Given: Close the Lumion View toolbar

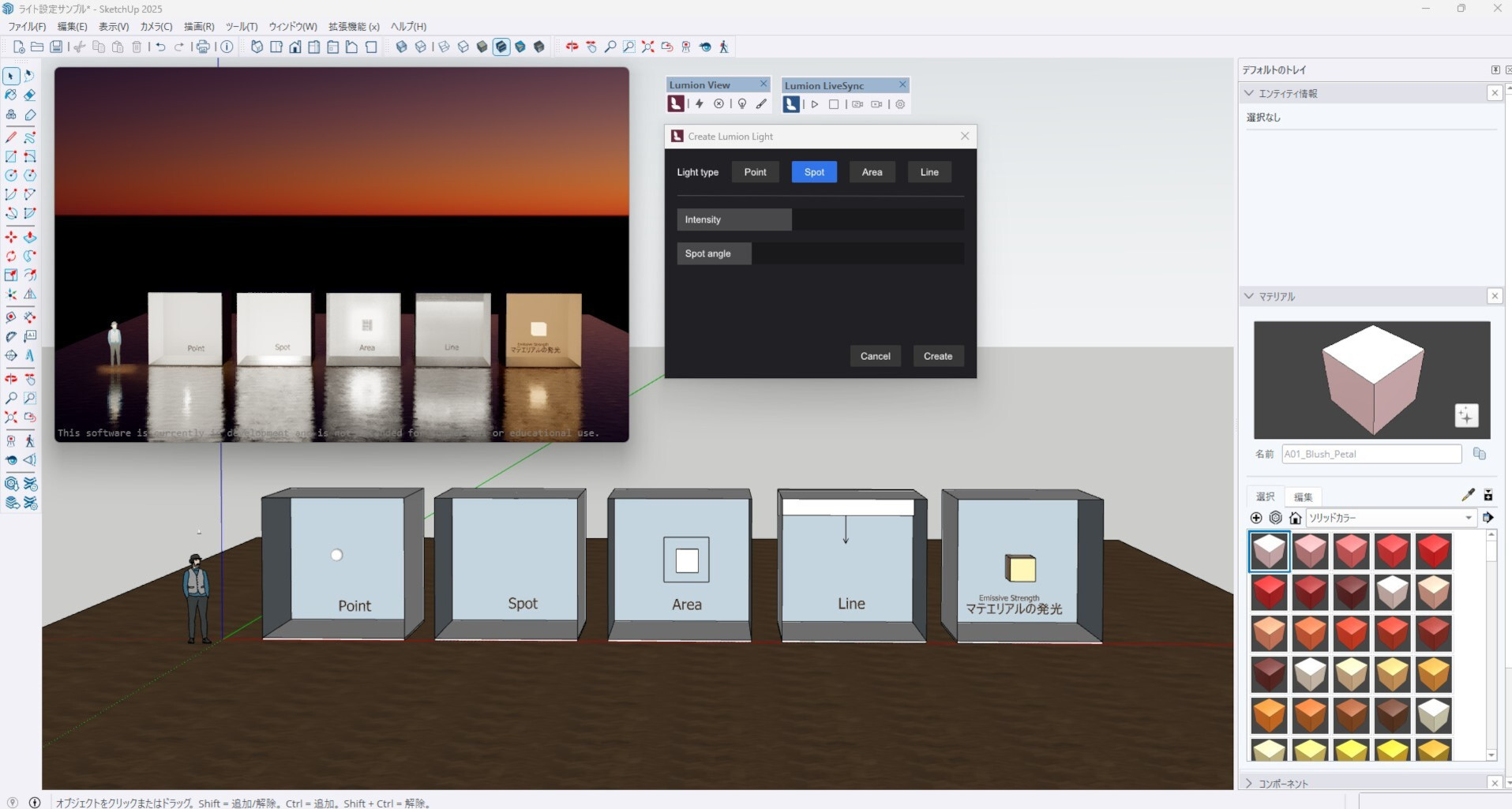Looking at the screenshot, I should pyautogui.click(x=764, y=84).
